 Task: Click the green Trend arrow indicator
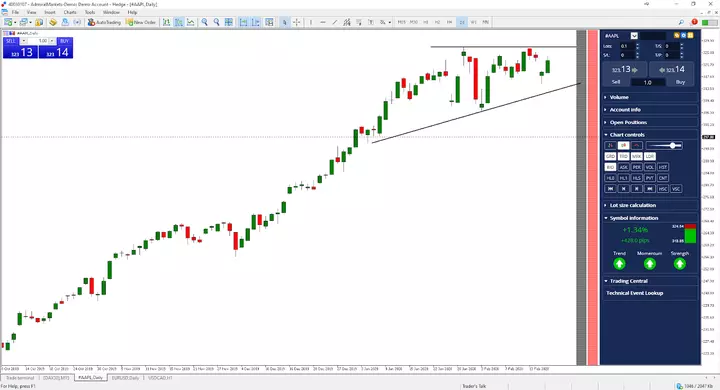click(619, 264)
